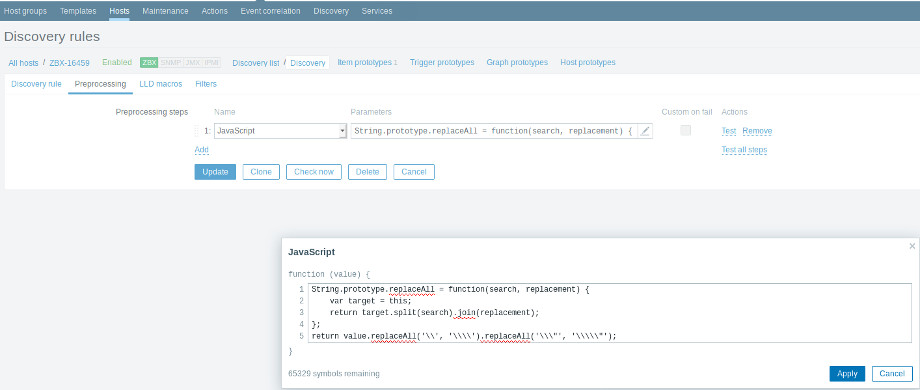Open the Discovery top menu
This screenshot has width=920, height=390.
click(x=331, y=11)
